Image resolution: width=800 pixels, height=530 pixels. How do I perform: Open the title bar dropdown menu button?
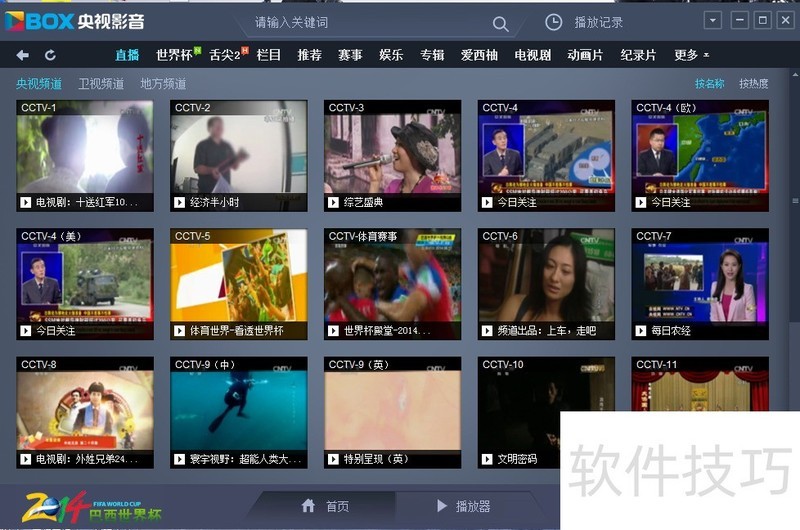click(713, 20)
